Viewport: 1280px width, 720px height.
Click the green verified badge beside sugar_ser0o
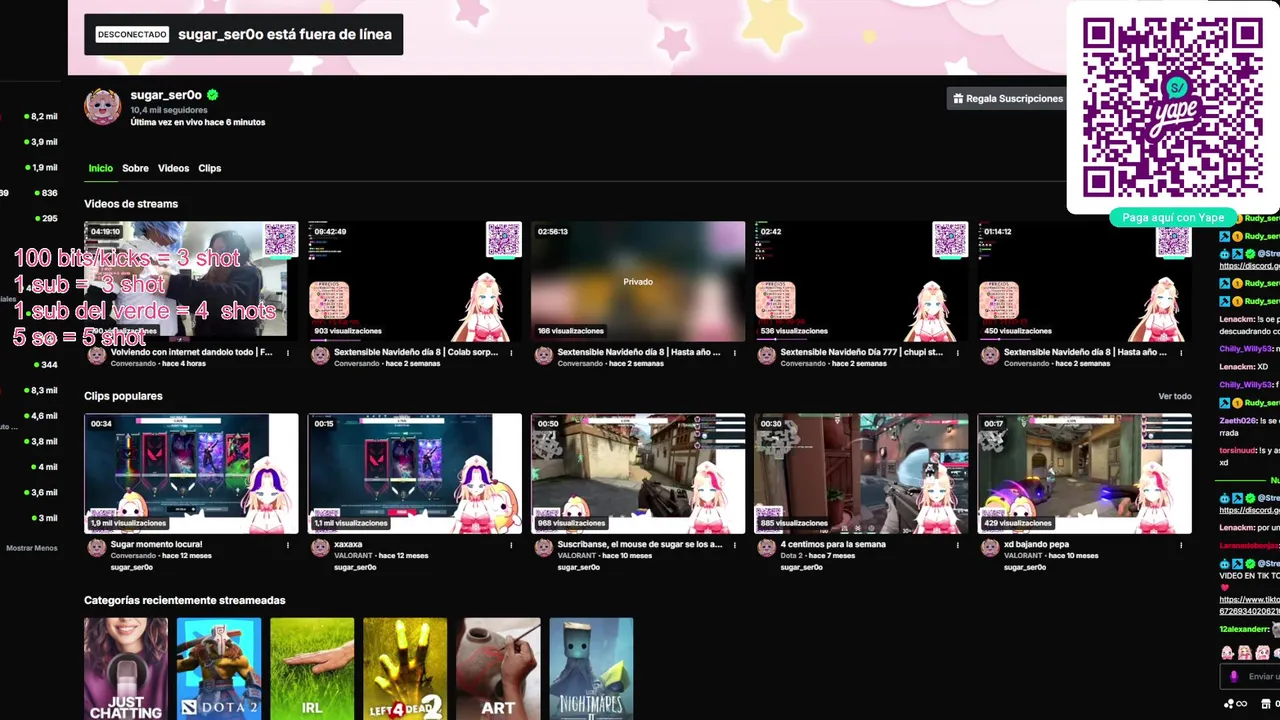[x=212, y=95]
